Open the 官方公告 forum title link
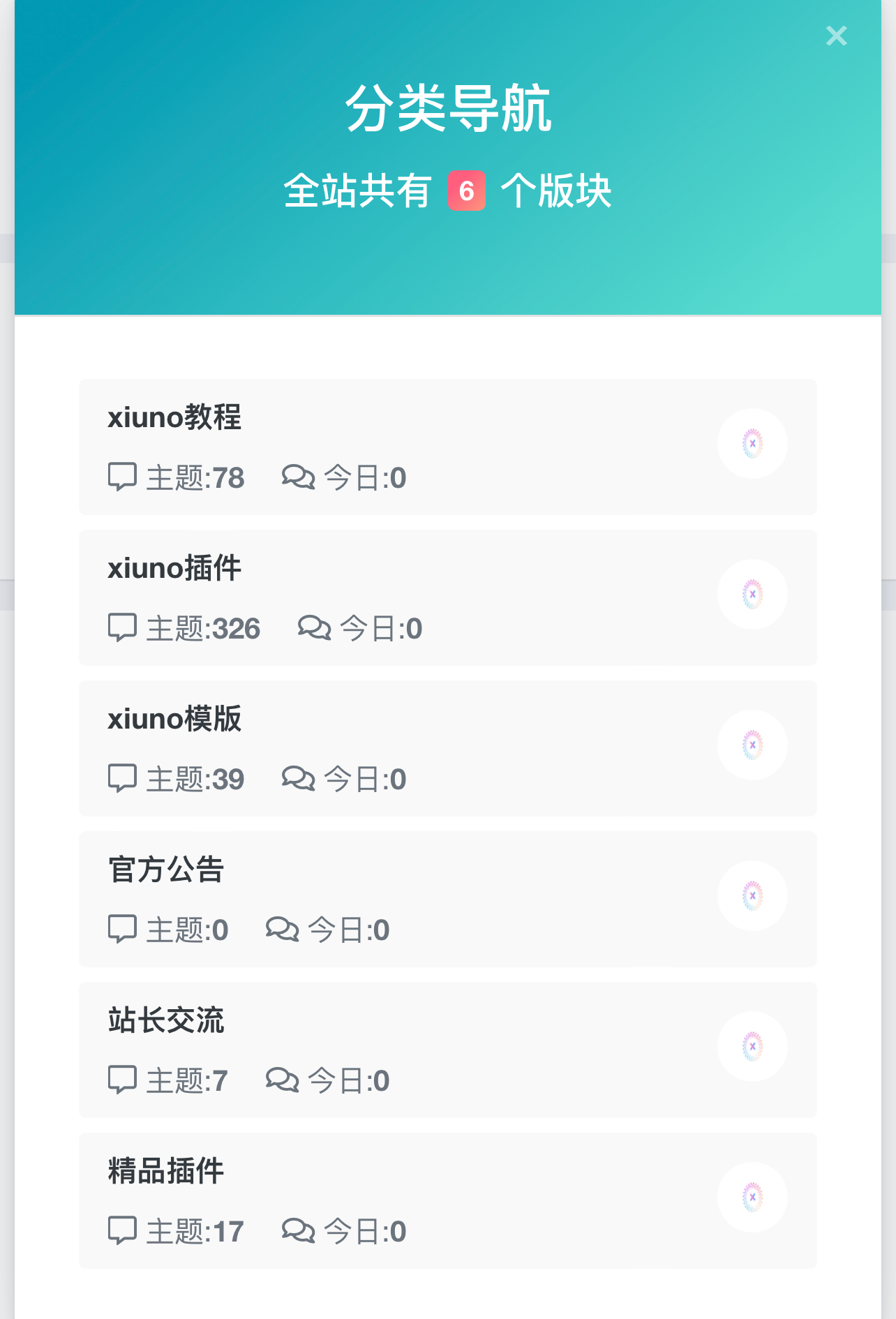Image resolution: width=896 pixels, height=1319 pixels. click(166, 870)
